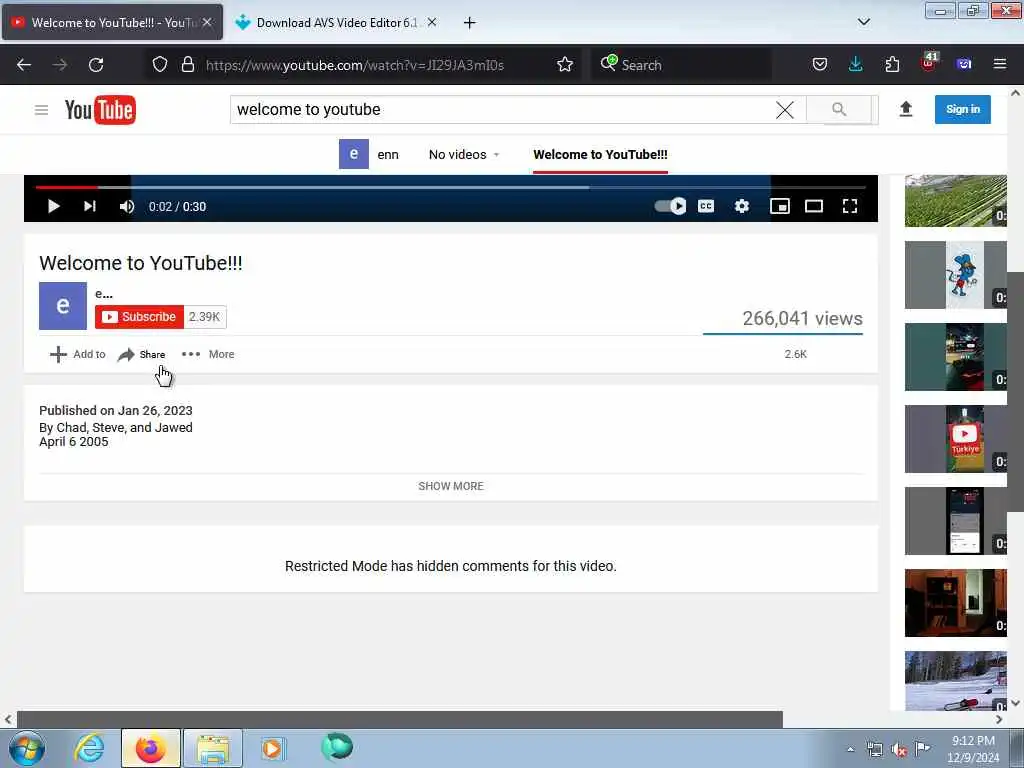Click the horizontal page scrollbar
The image size is (1024, 768).
point(400,719)
